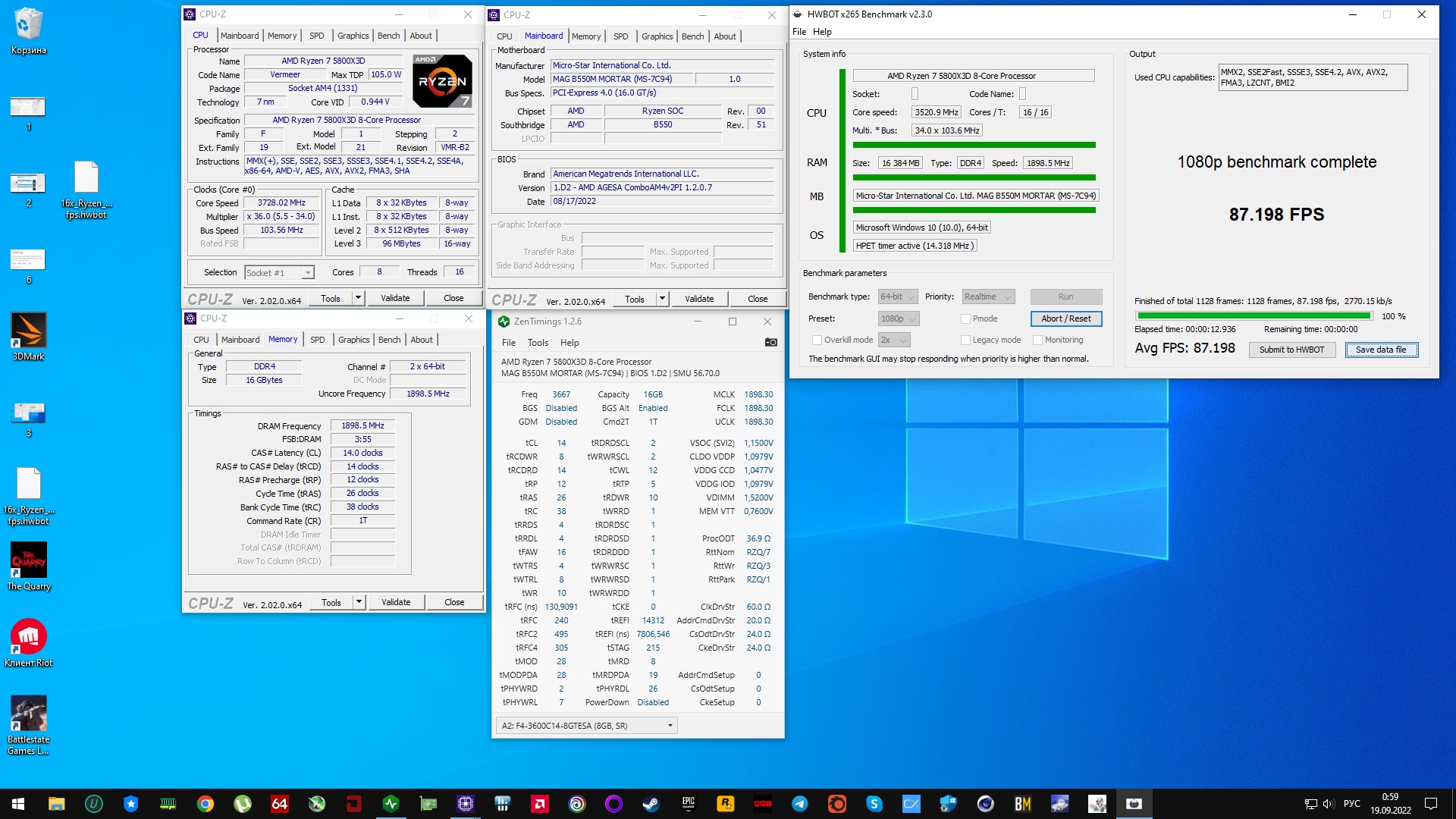Viewport: 1456px width, 819px height.
Task: Click the benchmark progress bar at 100%
Action: point(1254,316)
